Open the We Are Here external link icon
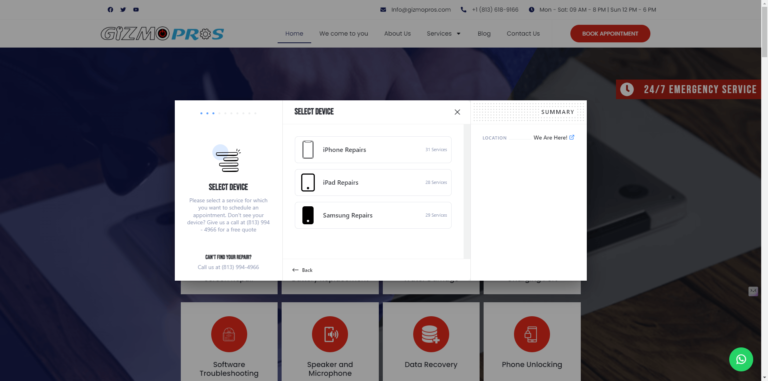 pos(572,138)
